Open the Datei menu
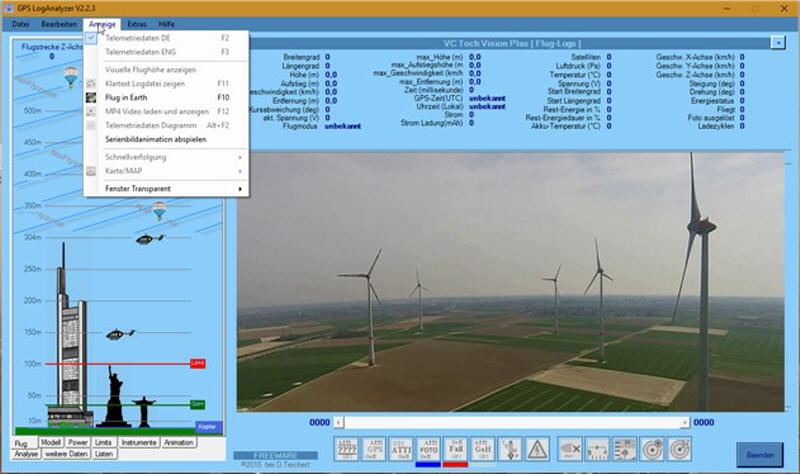The image size is (800, 474). [x=20, y=24]
